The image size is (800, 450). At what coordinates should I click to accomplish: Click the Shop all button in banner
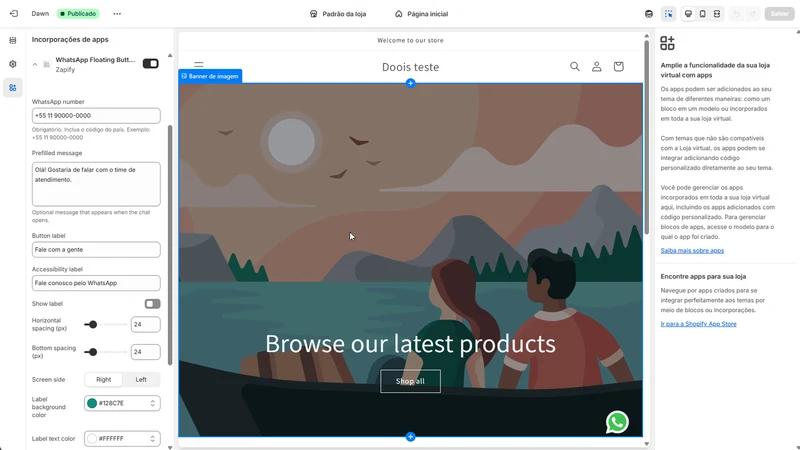pos(410,381)
